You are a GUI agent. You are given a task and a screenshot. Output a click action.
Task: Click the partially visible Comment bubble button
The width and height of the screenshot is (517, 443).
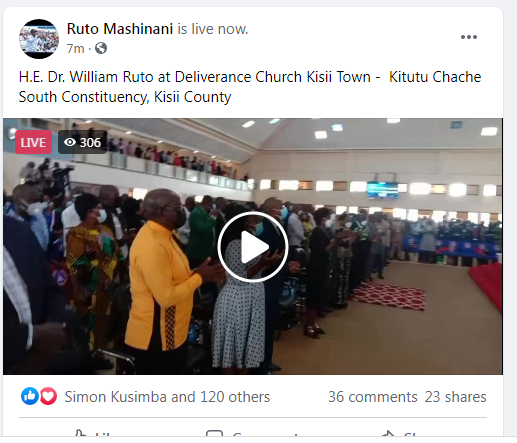click(x=252, y=433)
